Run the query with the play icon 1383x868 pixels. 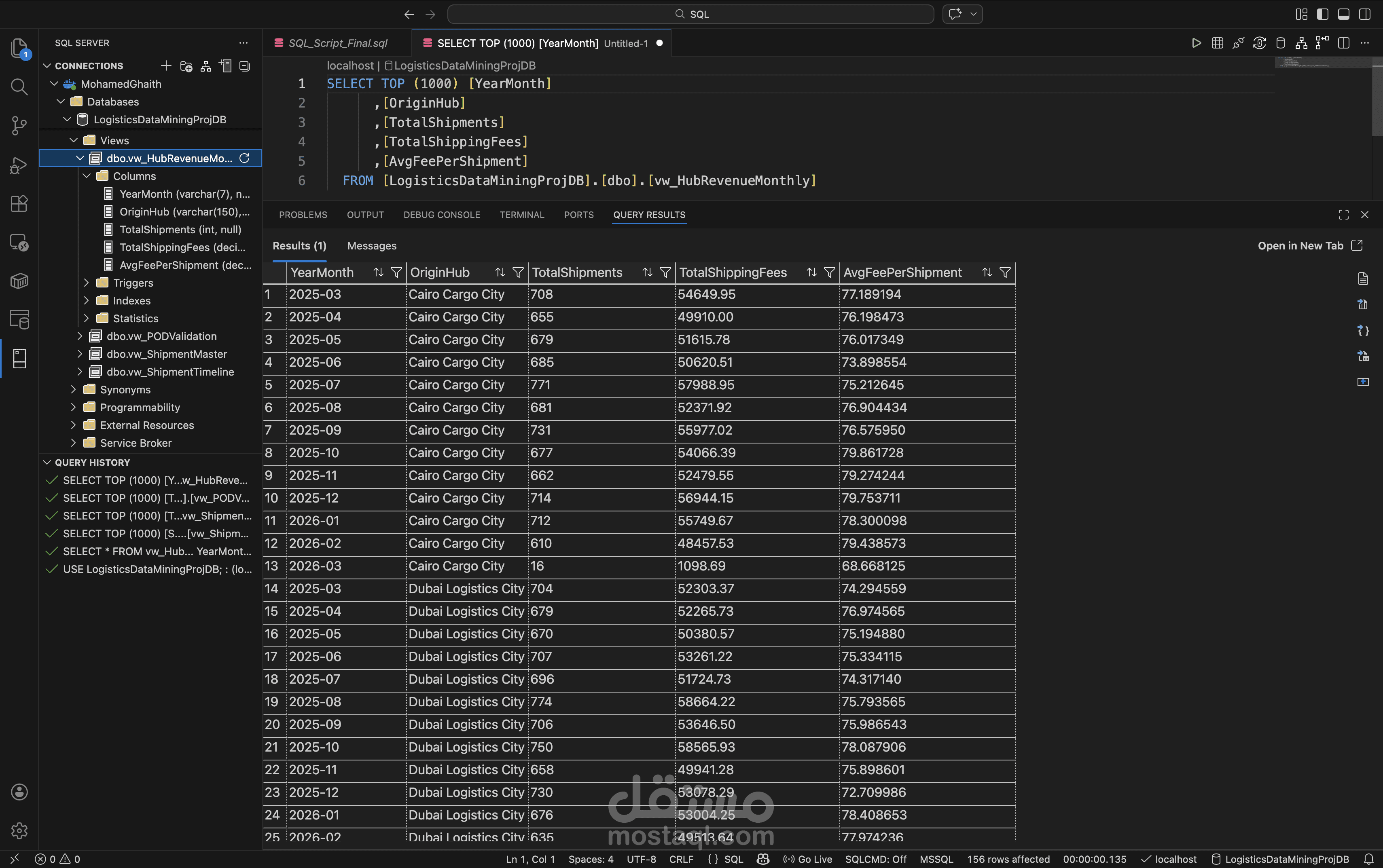(1197, 43)
